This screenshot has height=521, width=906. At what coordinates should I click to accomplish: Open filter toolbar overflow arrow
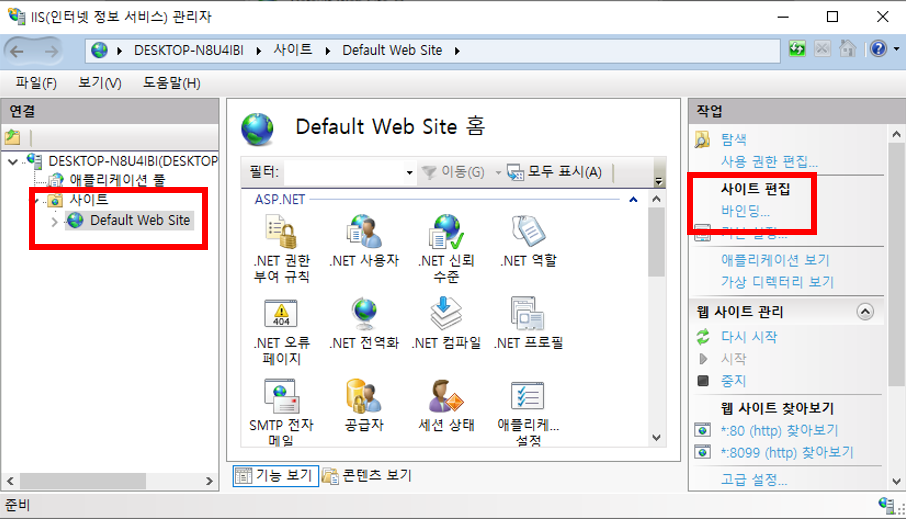658,181
